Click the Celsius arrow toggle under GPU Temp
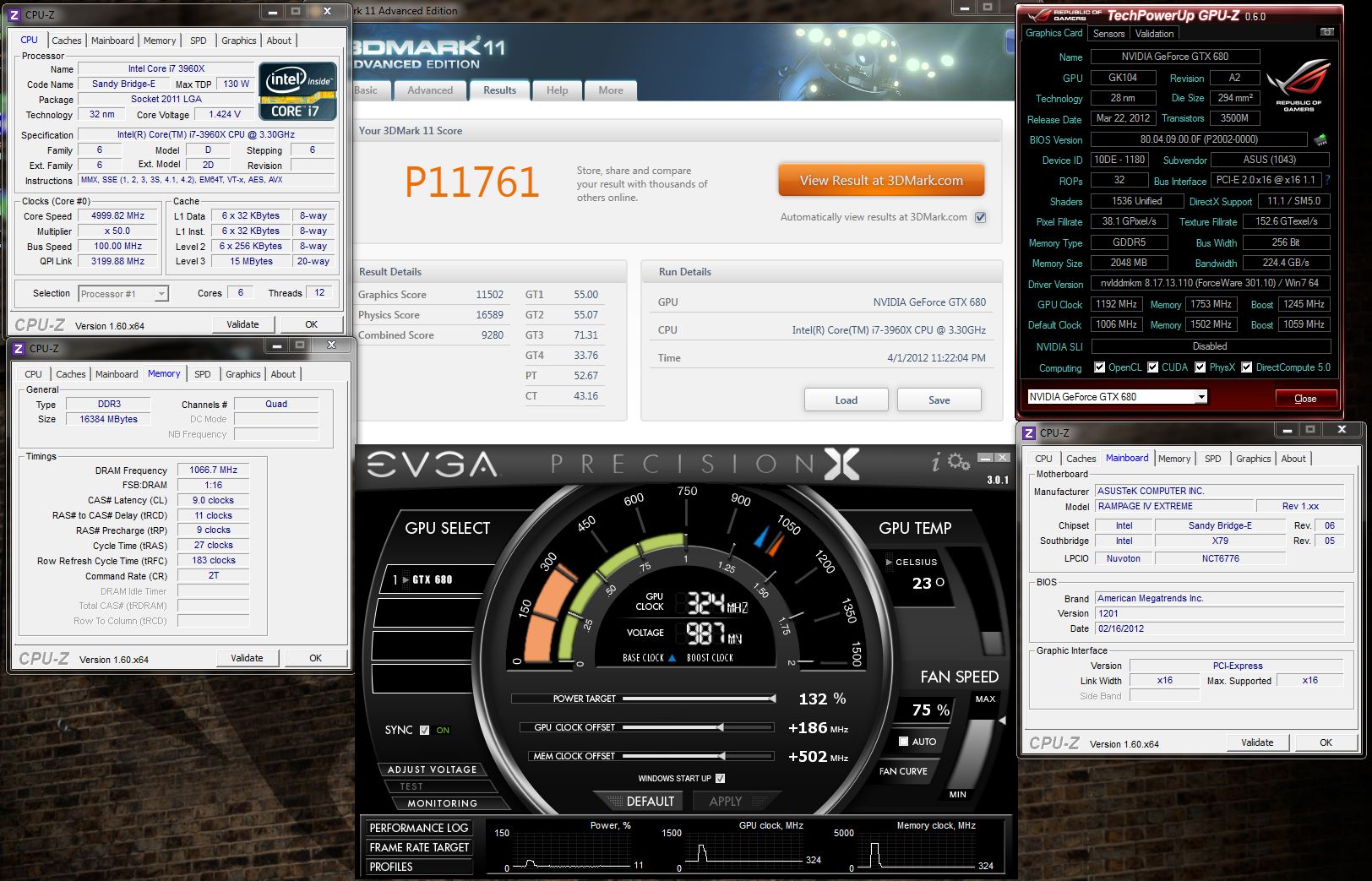Viewport: 1372px width, 881px height. point(889,562)
